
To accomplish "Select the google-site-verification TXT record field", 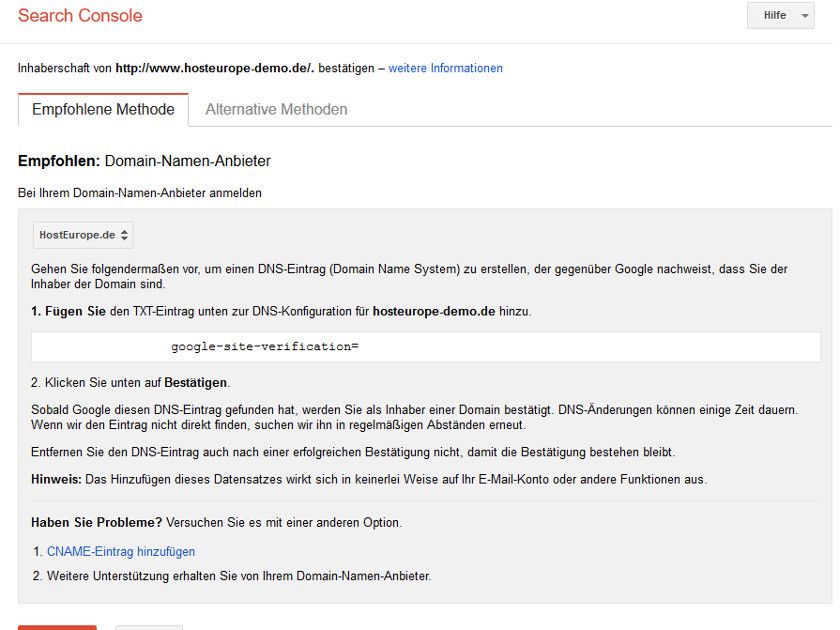I will pos(425,347).
